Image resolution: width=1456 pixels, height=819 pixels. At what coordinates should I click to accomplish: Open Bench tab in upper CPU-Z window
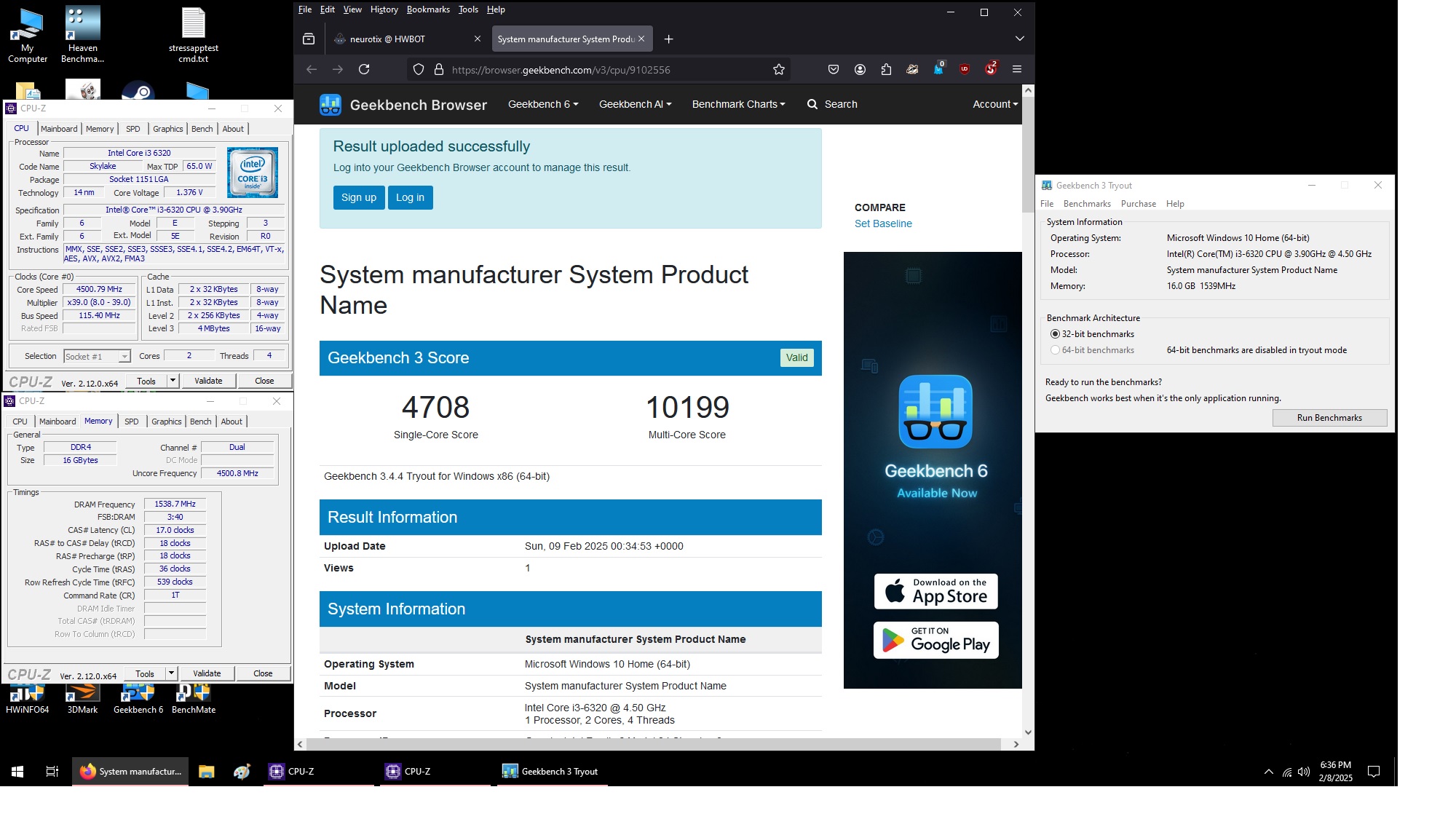point(202,129)
